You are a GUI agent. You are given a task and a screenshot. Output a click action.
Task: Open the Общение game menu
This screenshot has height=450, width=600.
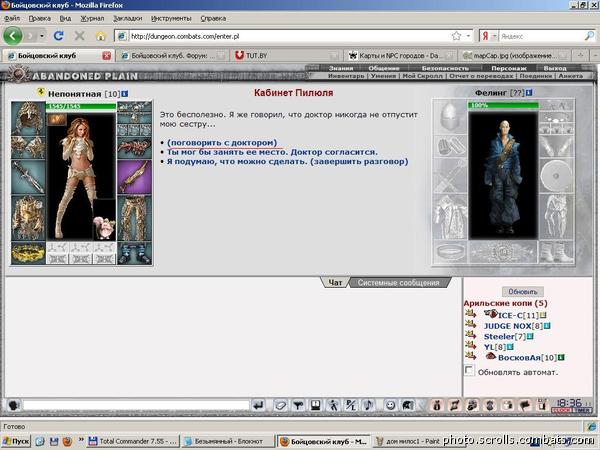click(384, 68)
